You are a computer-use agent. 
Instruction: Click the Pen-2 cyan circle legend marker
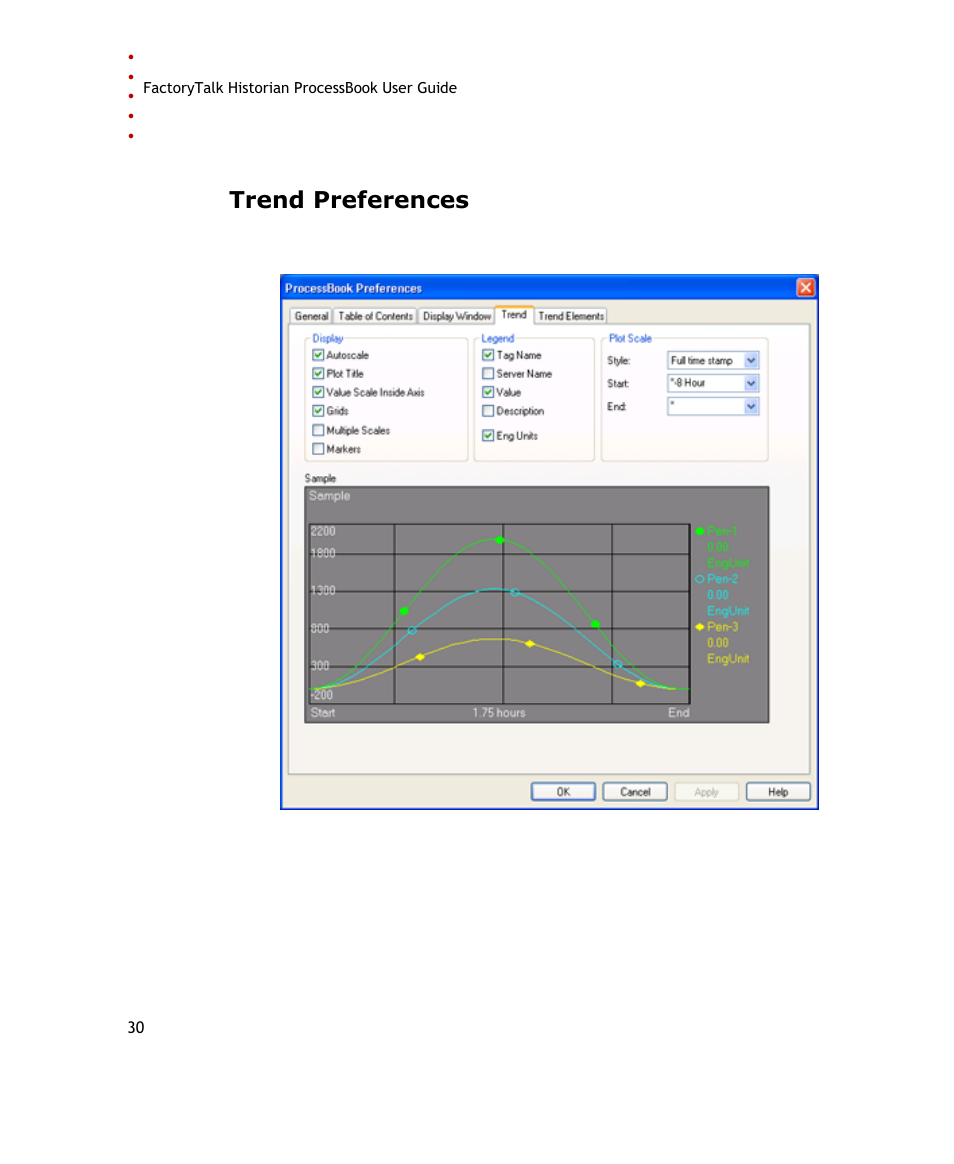(699, 579)
